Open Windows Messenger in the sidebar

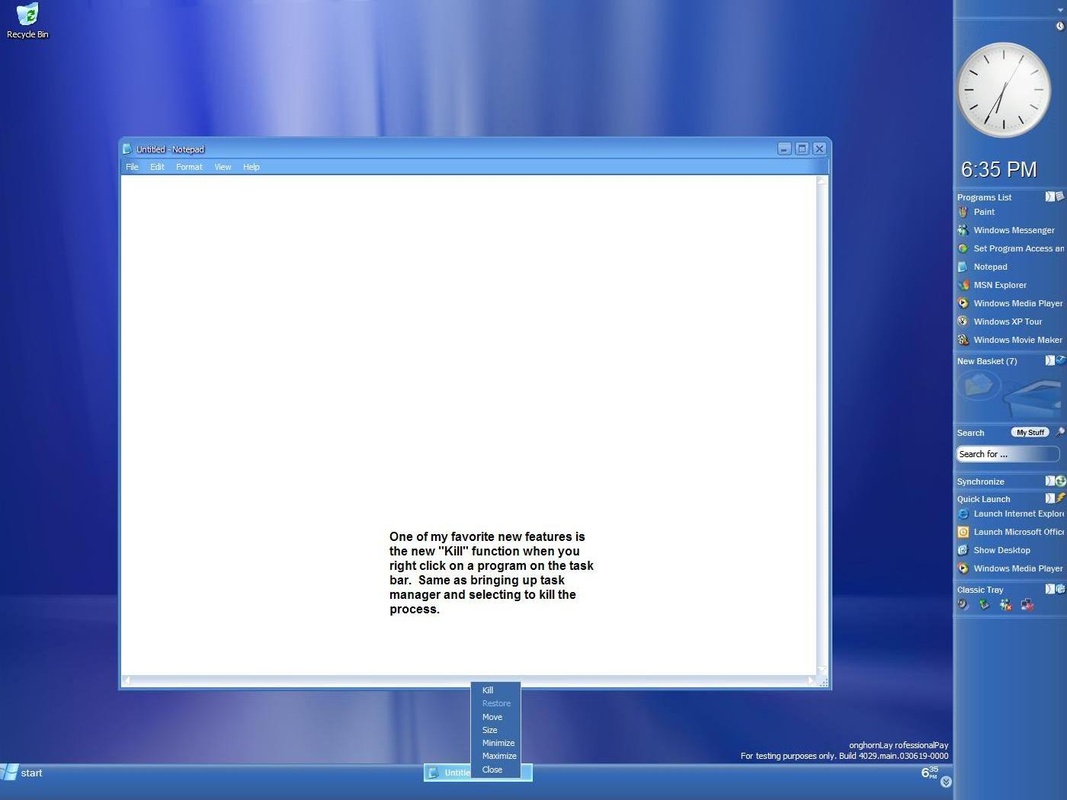(1014, 230)
